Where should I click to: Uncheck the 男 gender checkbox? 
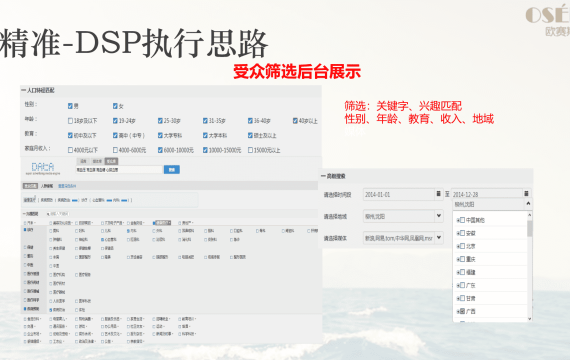[70, 106]
